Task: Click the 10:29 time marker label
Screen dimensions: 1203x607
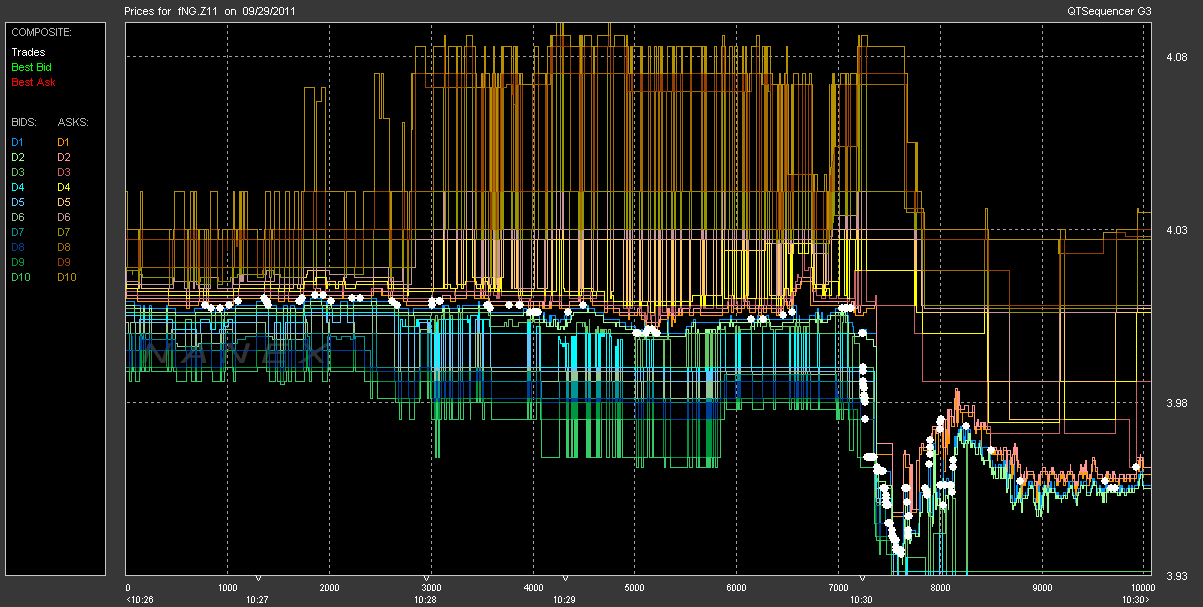Action: [565, 599]
